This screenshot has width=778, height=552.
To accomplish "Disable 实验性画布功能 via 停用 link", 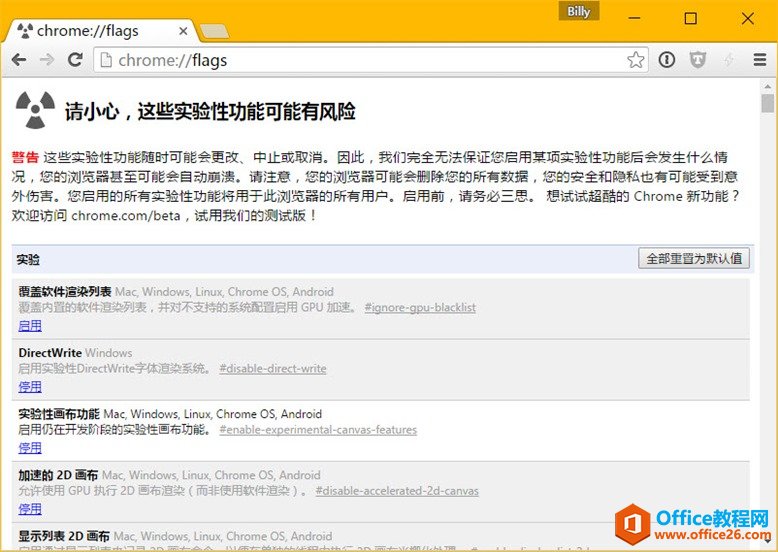I will [30, 447].
